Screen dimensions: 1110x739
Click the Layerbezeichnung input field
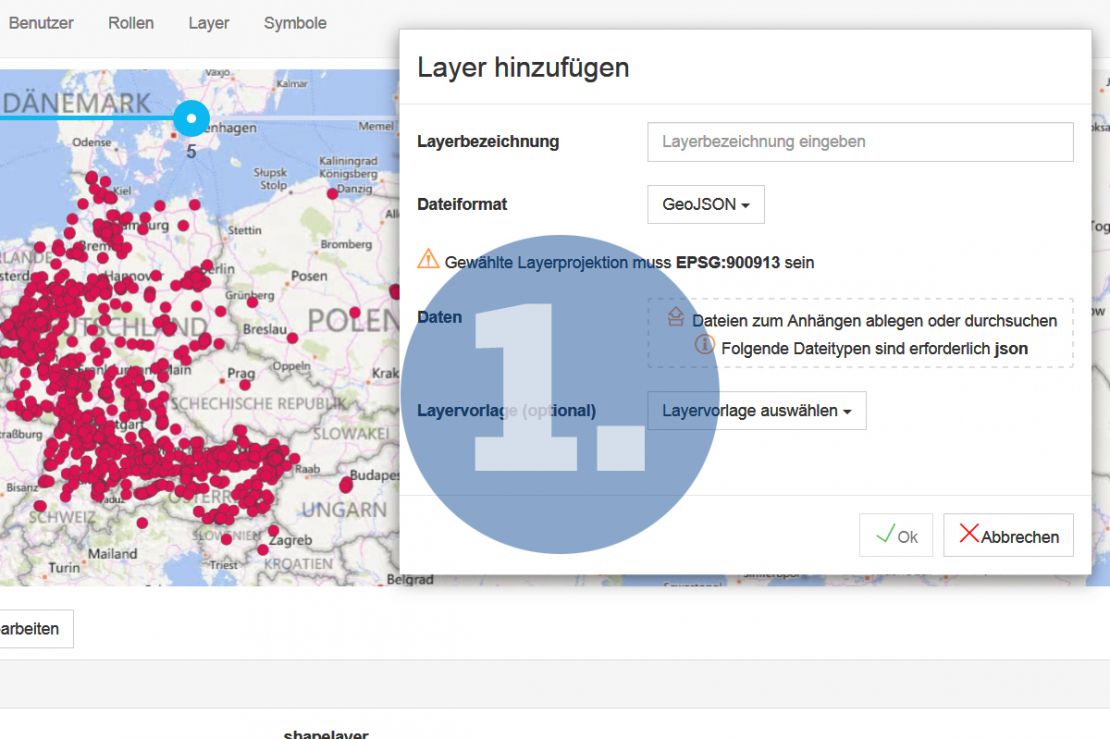coord(860,142)
